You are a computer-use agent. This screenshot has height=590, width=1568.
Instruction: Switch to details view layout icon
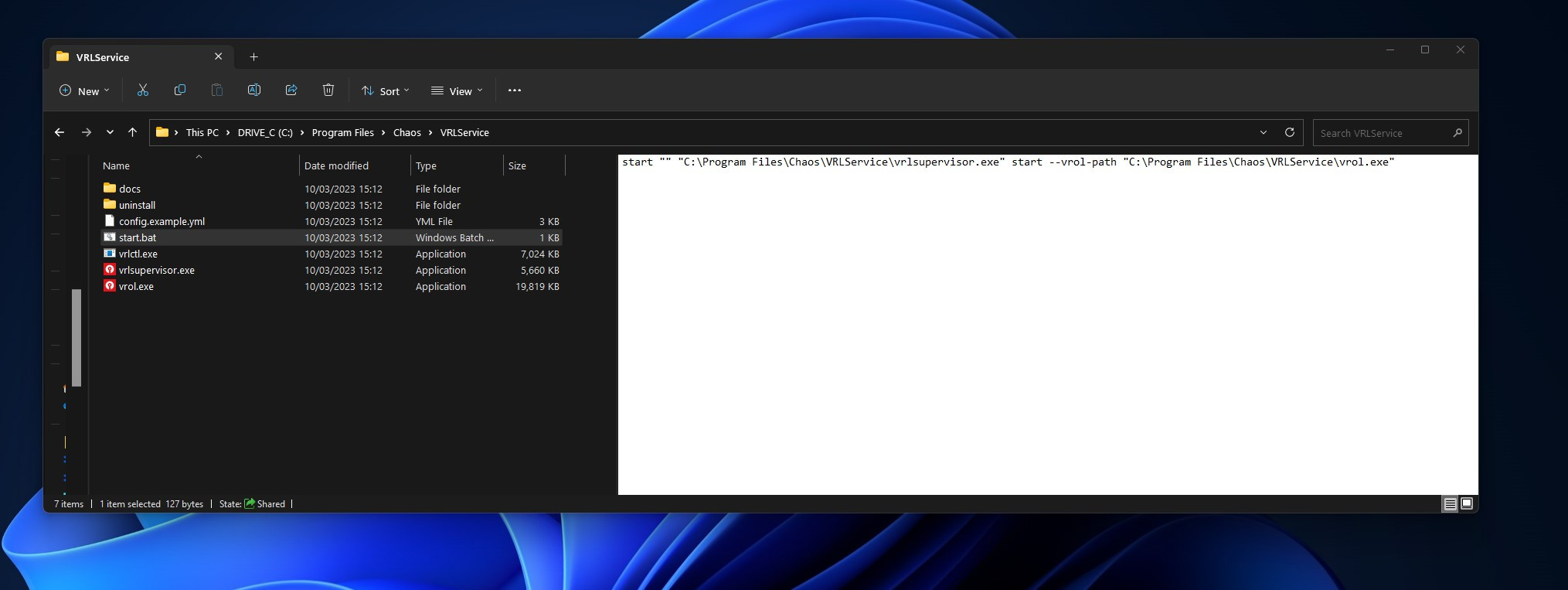[1451, 504]
